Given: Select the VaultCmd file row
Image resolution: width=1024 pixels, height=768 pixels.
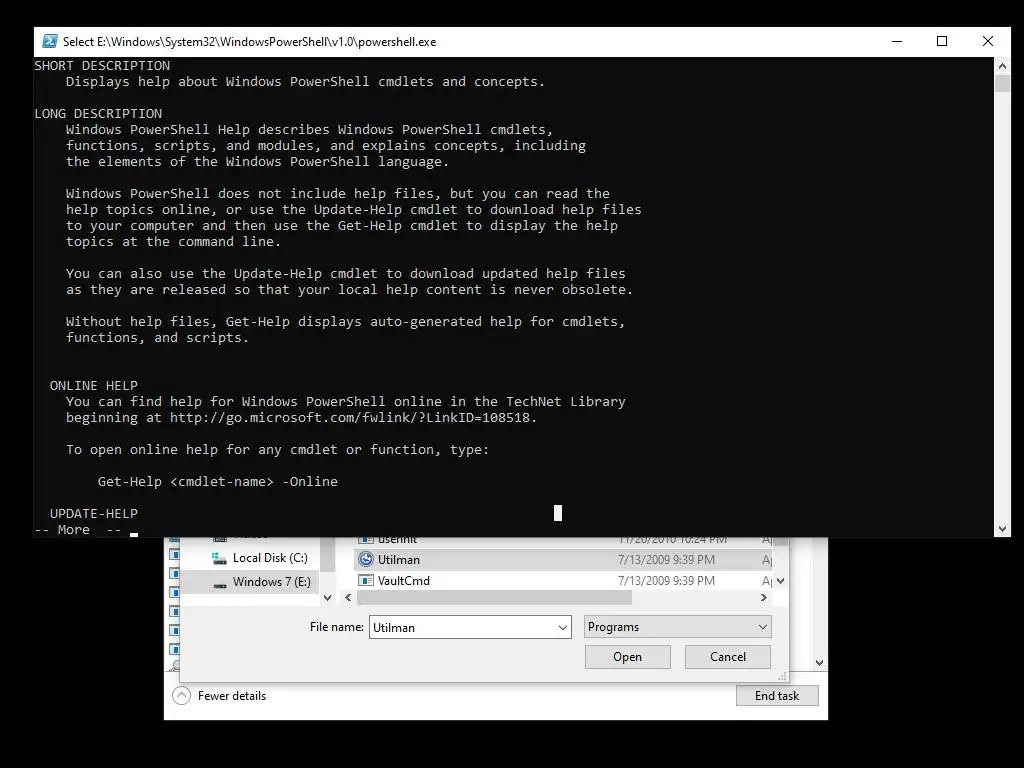Looking at the screenshot, I should coord(564,581).
